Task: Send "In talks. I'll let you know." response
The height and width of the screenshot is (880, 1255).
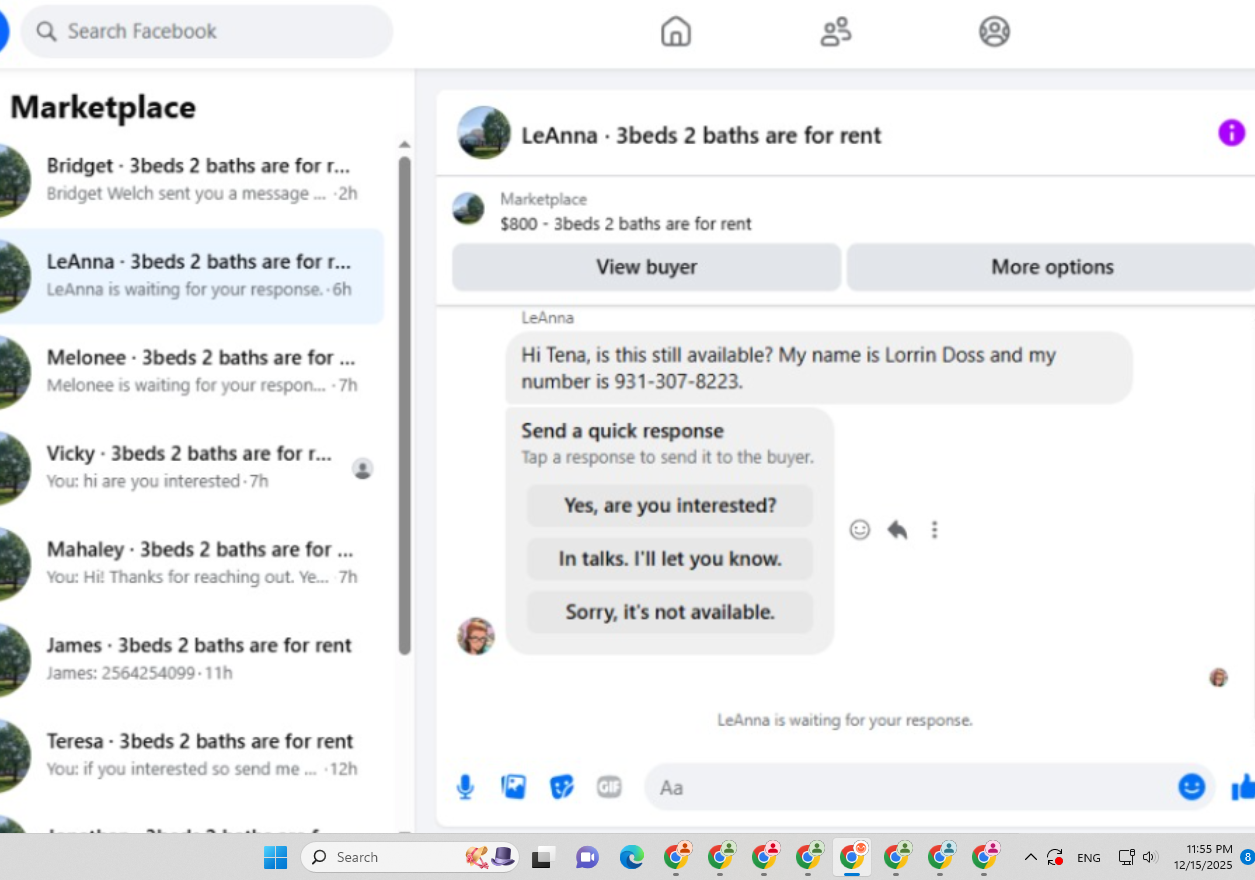Action: pos(670,559)
